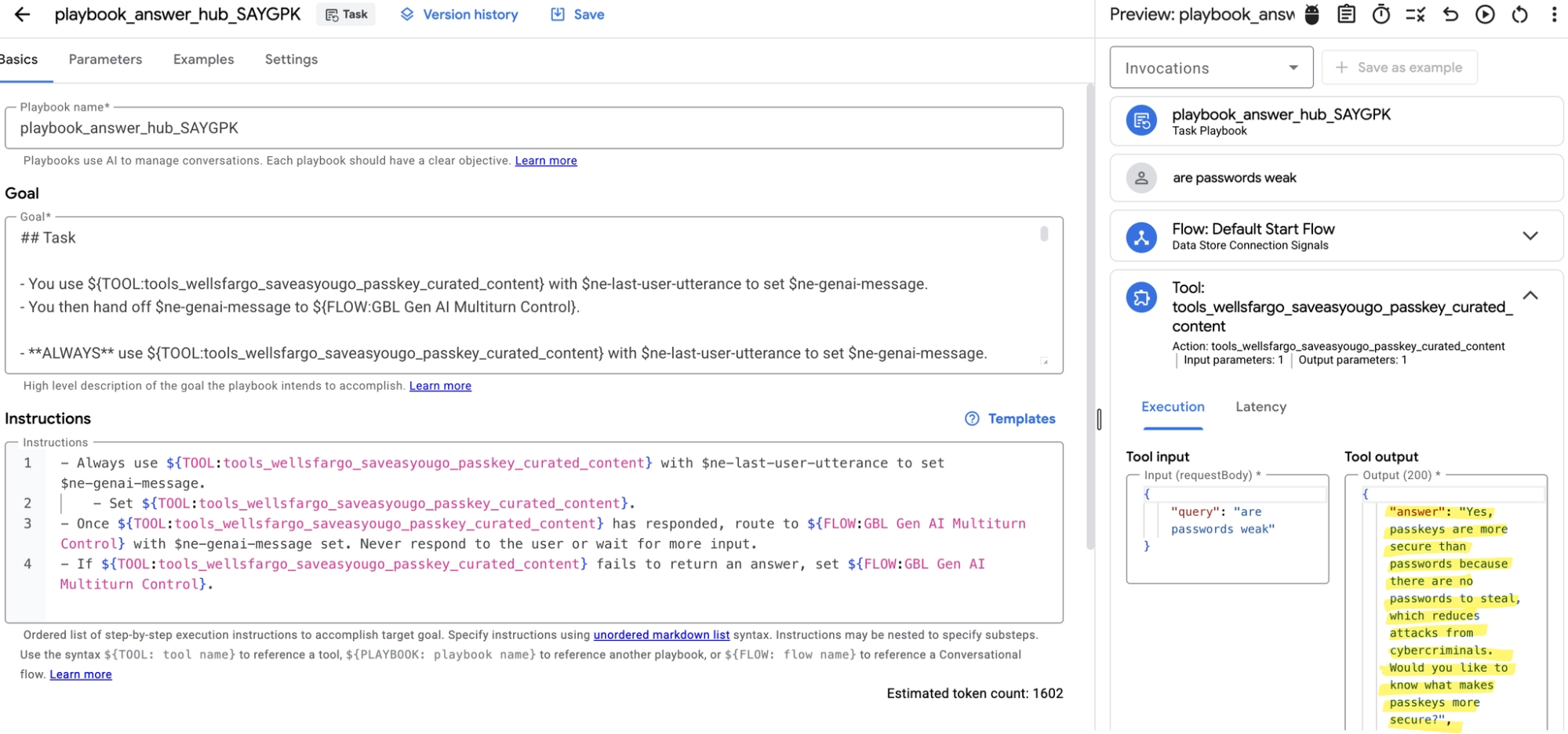The width and height of the screenshot is (1568, 734).
Task: Grab the pane divider resize handle
Action: pos(1098,420)
